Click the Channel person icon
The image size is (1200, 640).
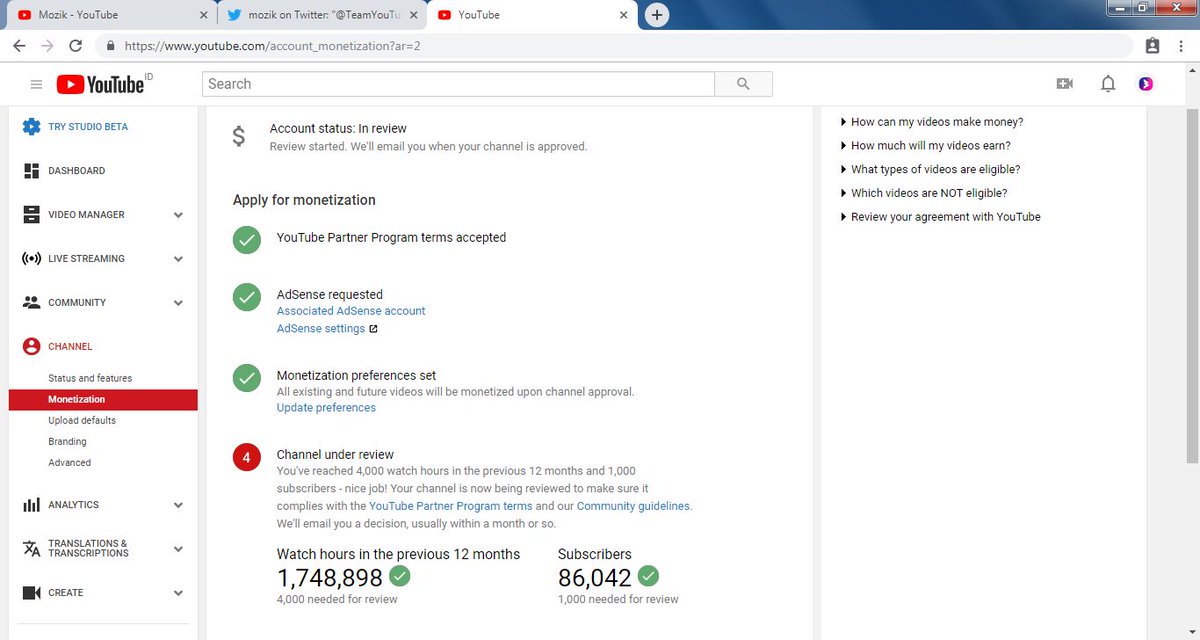pyautogui.click(x=32, y=346)
